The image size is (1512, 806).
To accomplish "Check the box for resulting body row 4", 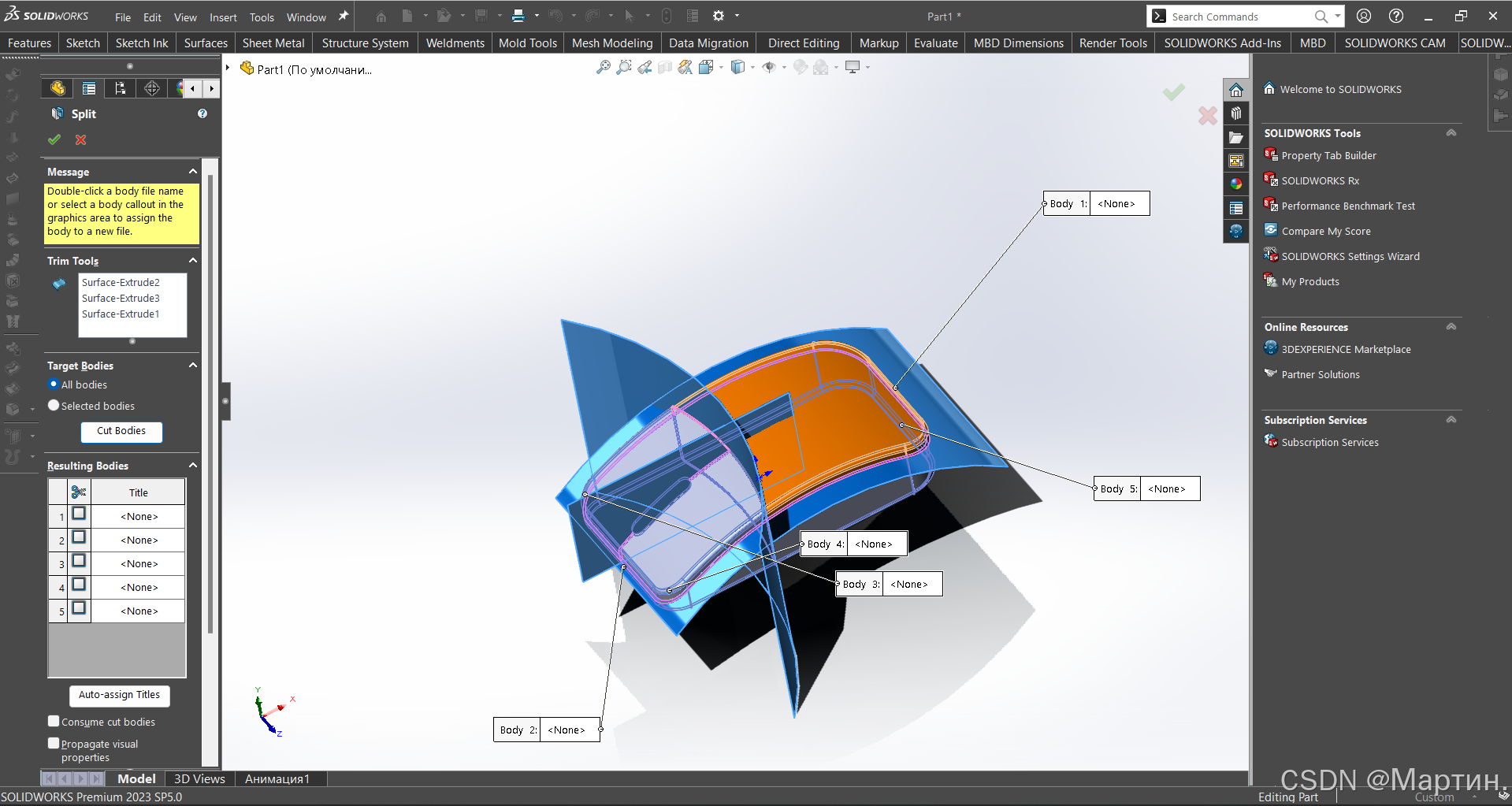I will coord(79,585).
